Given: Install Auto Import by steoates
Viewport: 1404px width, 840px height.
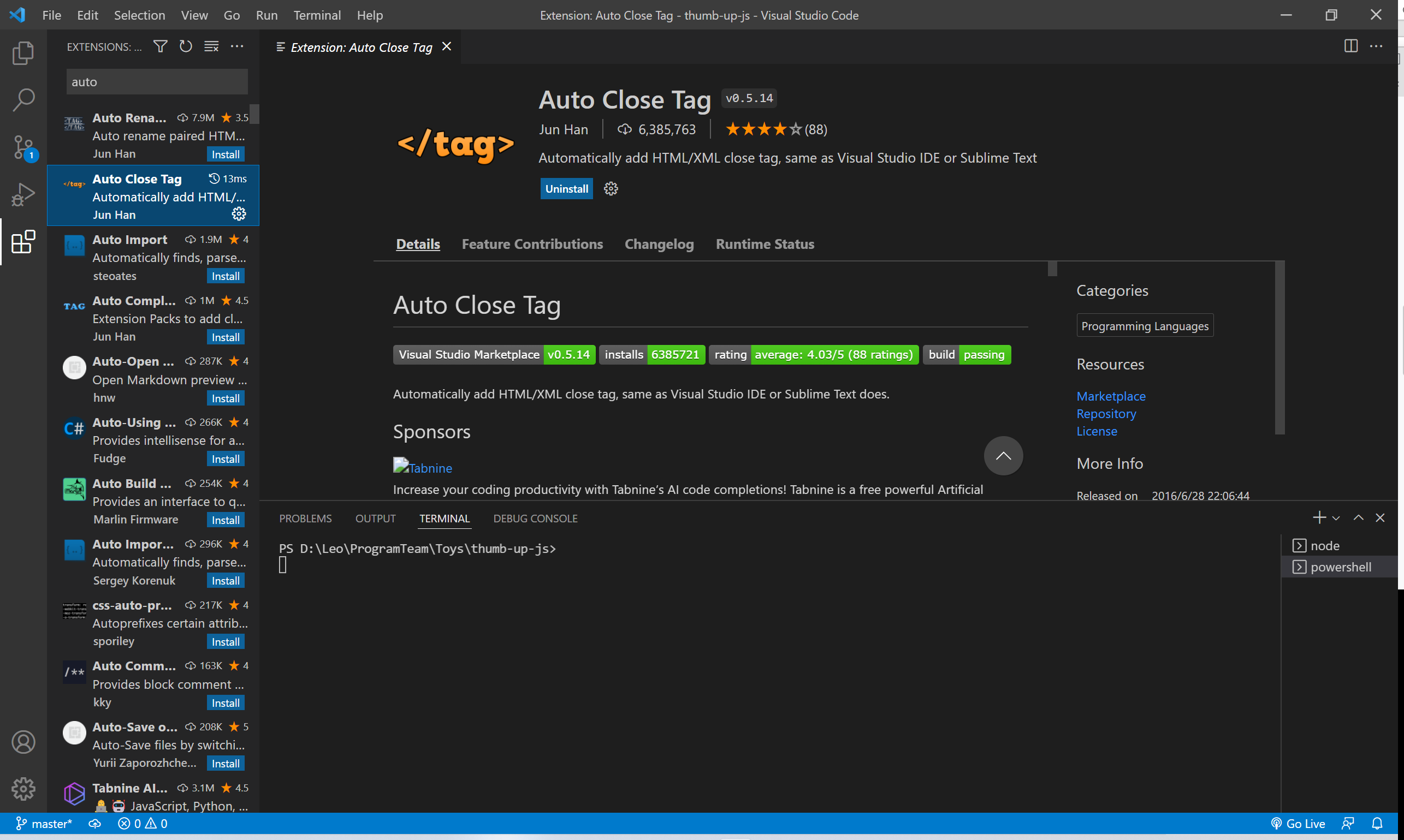Looking at the screenshot, I should [226, 276].
